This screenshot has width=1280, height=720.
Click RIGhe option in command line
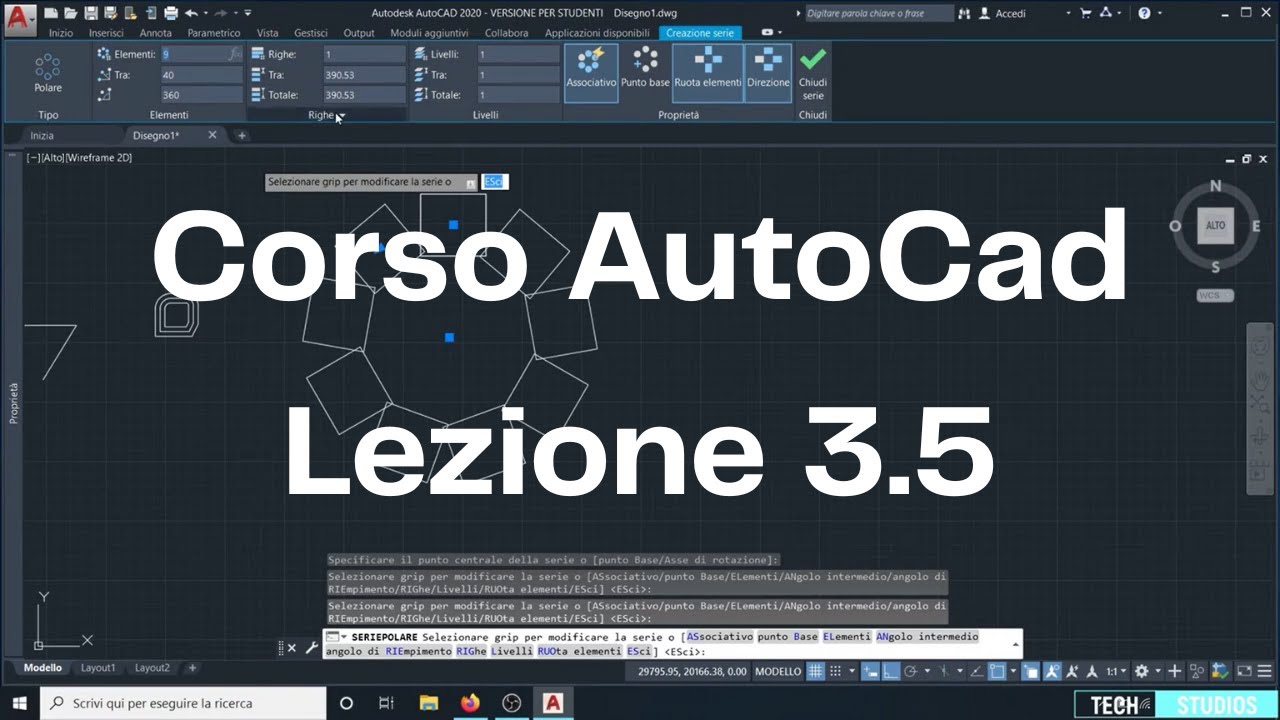(471, 651)
